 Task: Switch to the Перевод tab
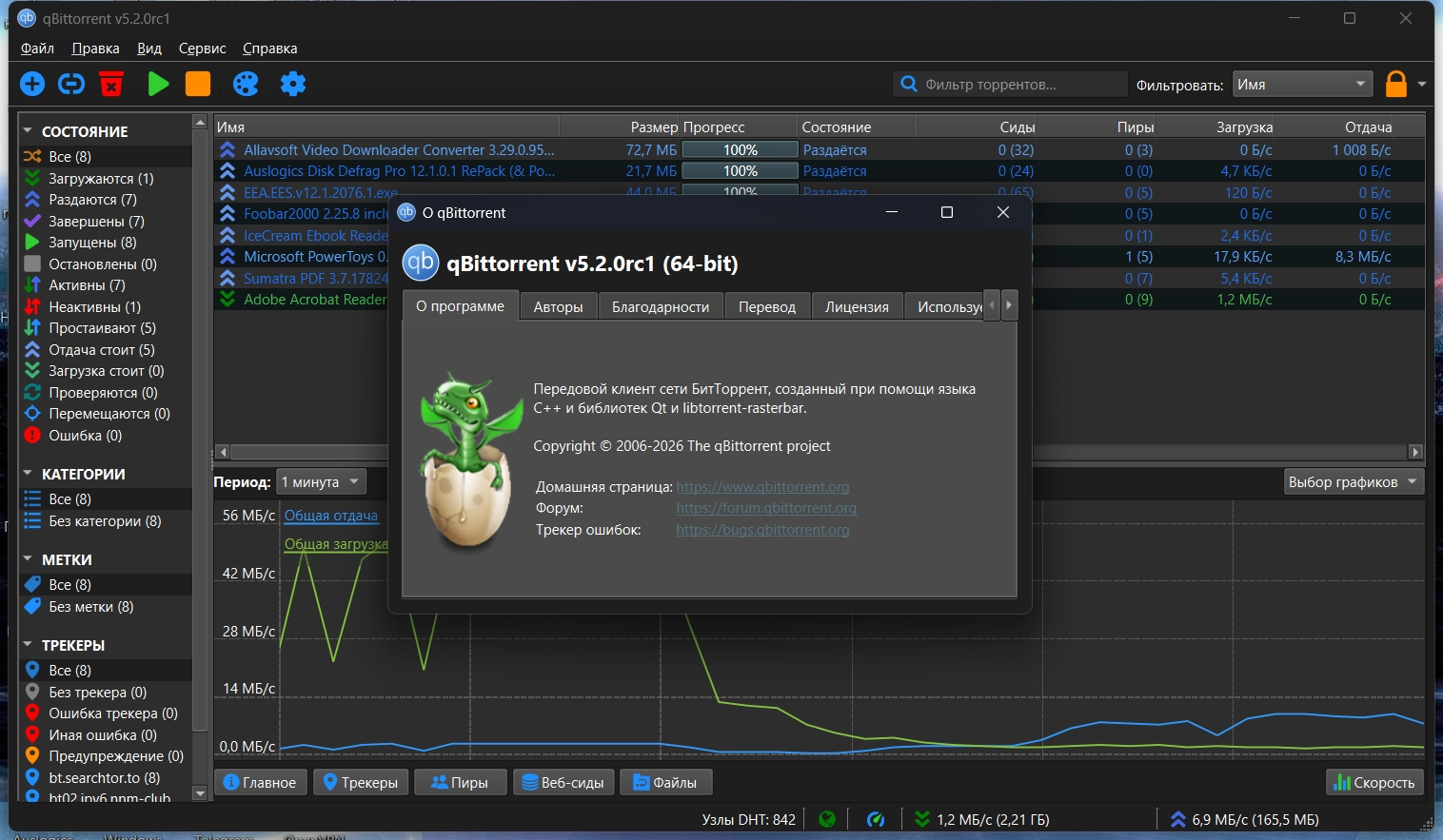[767, 306]
